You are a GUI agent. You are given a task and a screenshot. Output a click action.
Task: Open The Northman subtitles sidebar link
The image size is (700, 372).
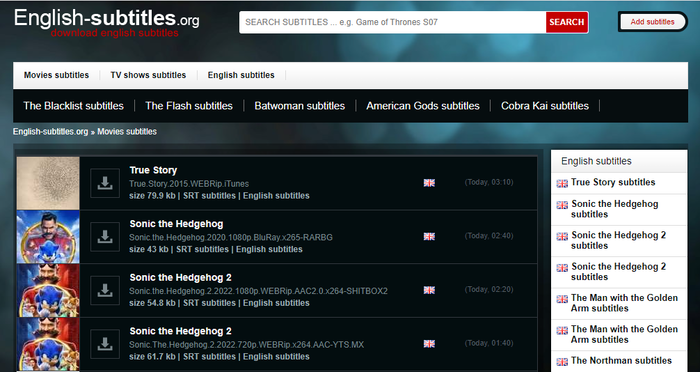[x=621, y=360]
